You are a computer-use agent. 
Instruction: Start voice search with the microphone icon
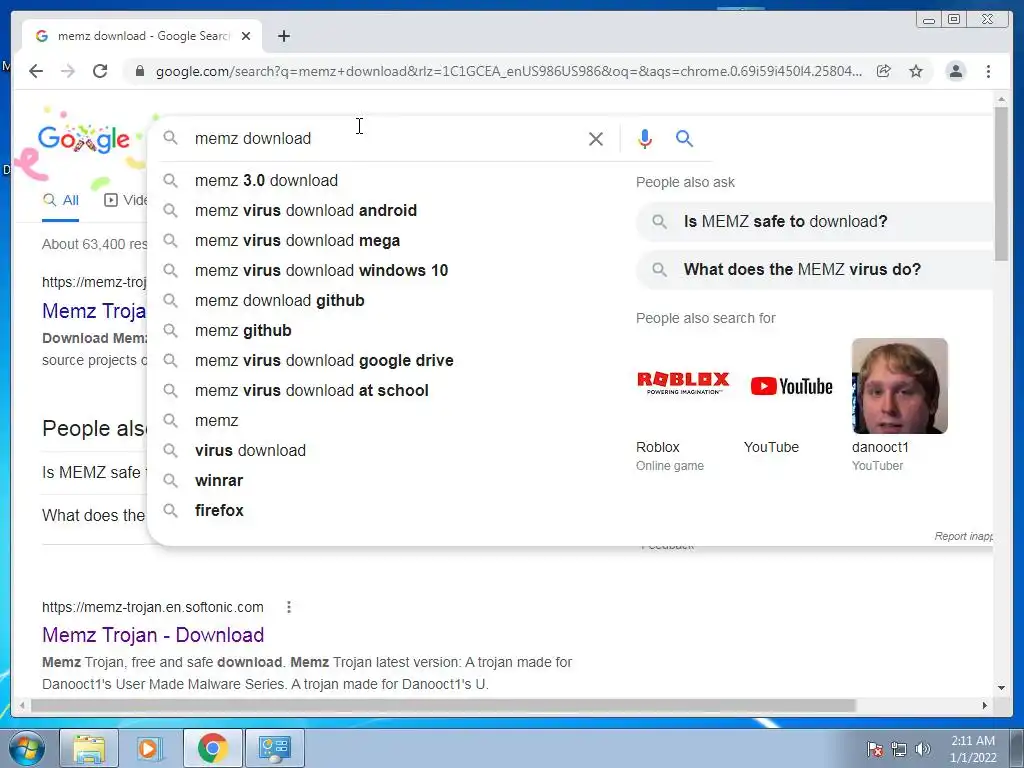[645, 138]
